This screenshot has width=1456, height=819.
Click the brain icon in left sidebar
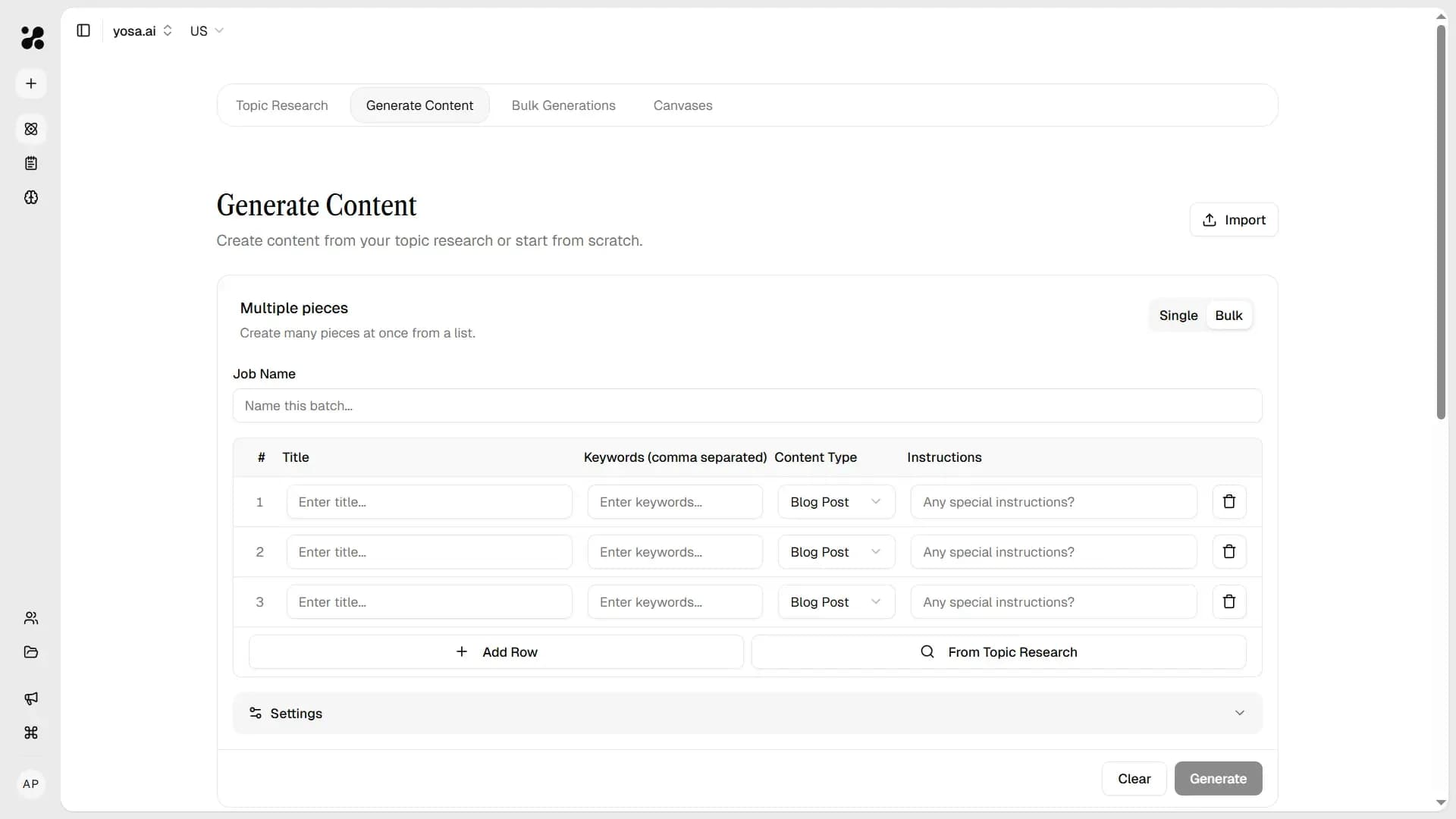point(30,198)
